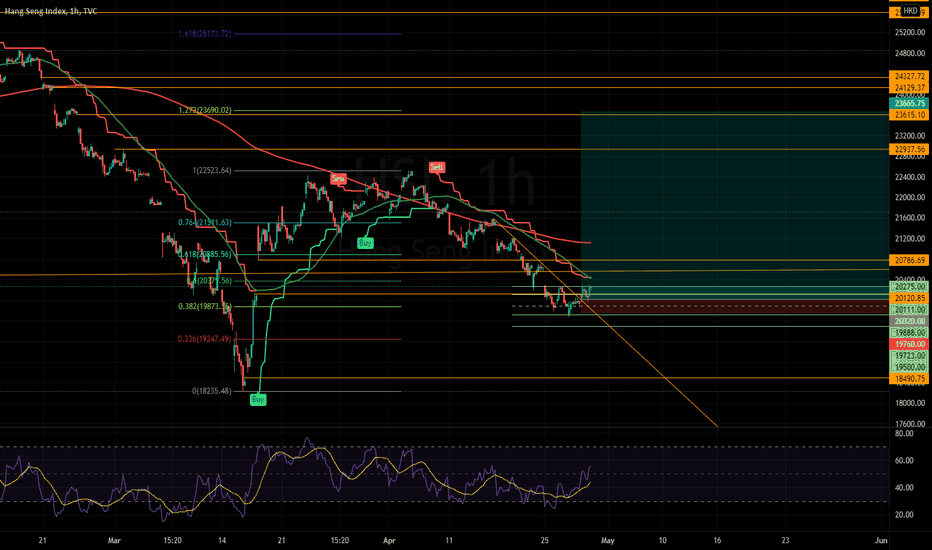Click the 22000.00 price axis tick
This screenshot has height=550, width=932.
909,197
